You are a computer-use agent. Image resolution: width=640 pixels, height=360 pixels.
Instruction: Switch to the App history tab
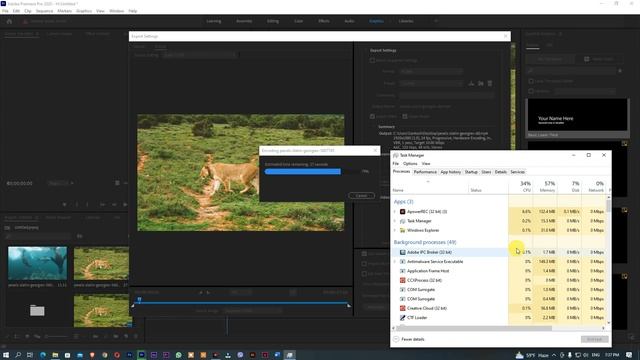[451, 172]
